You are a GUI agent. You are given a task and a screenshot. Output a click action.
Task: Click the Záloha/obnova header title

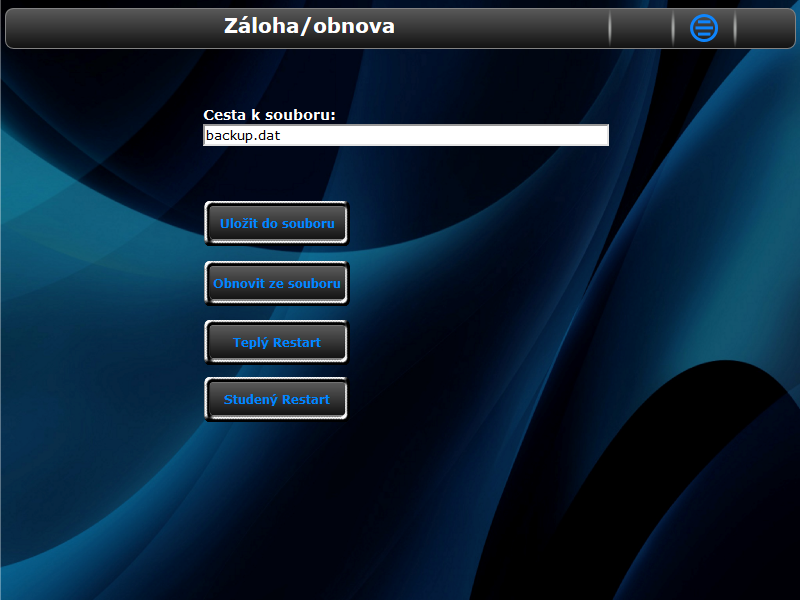coord(309,26)
